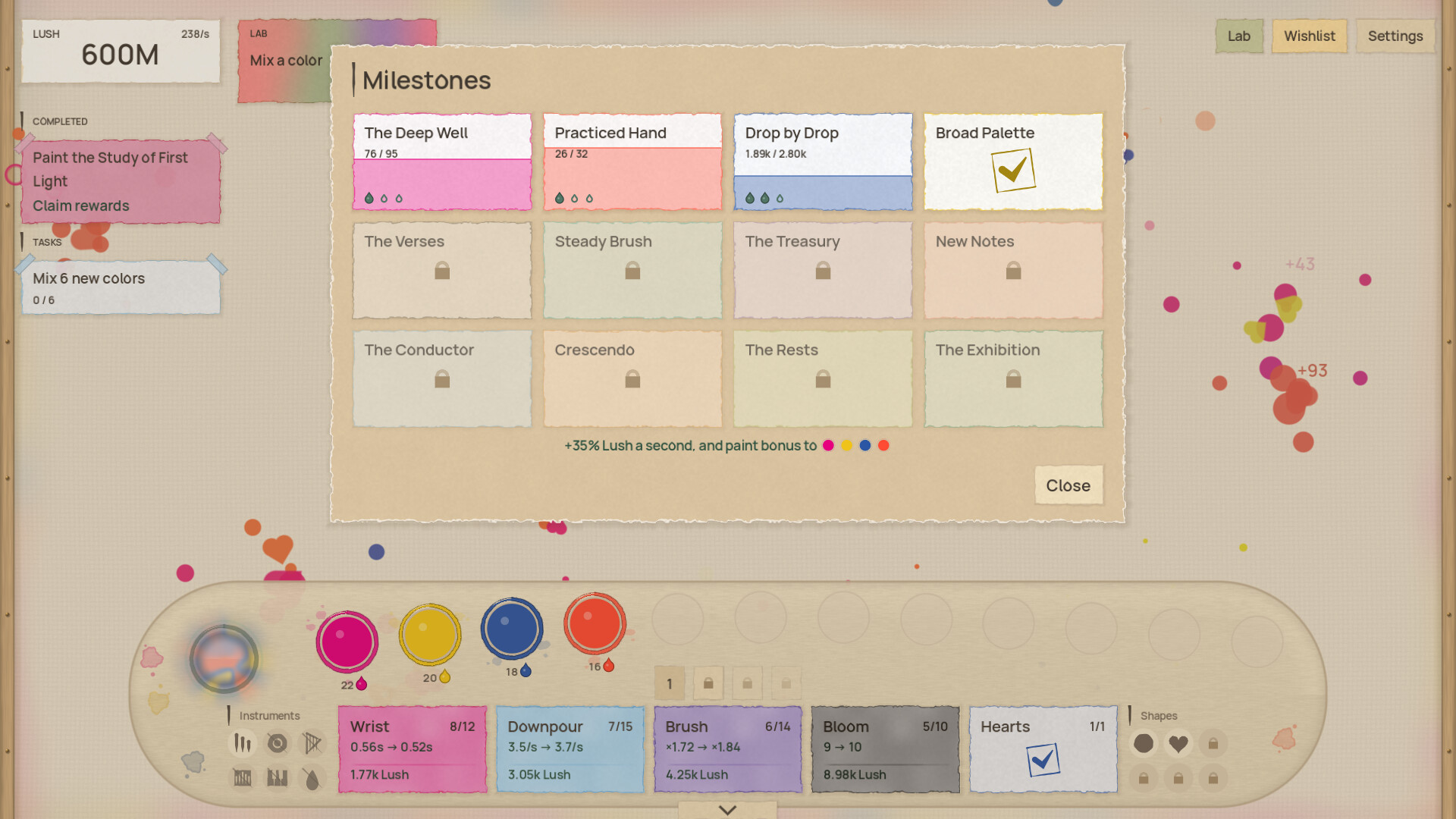Image resolution: width=1456 pixels, height=819 pixels.
Task: Click the magenta paint pot
Action: coord(347,642)
